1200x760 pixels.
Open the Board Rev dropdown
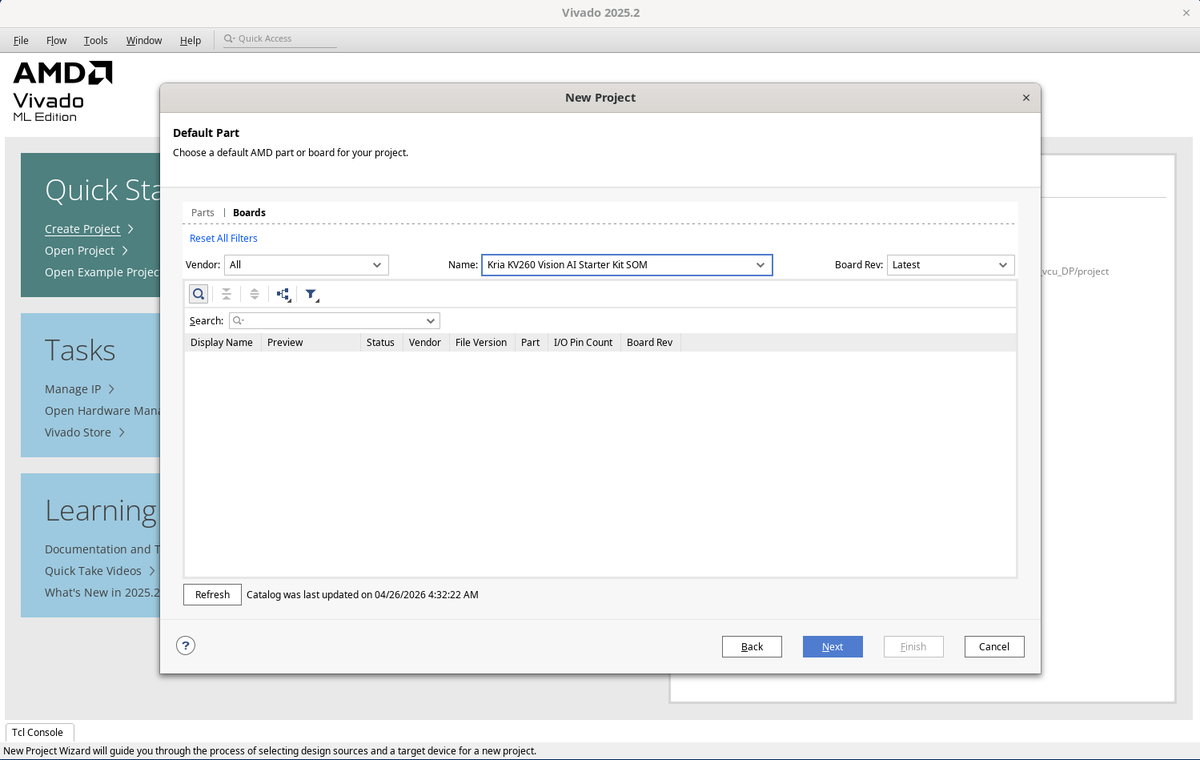(951, 265)
